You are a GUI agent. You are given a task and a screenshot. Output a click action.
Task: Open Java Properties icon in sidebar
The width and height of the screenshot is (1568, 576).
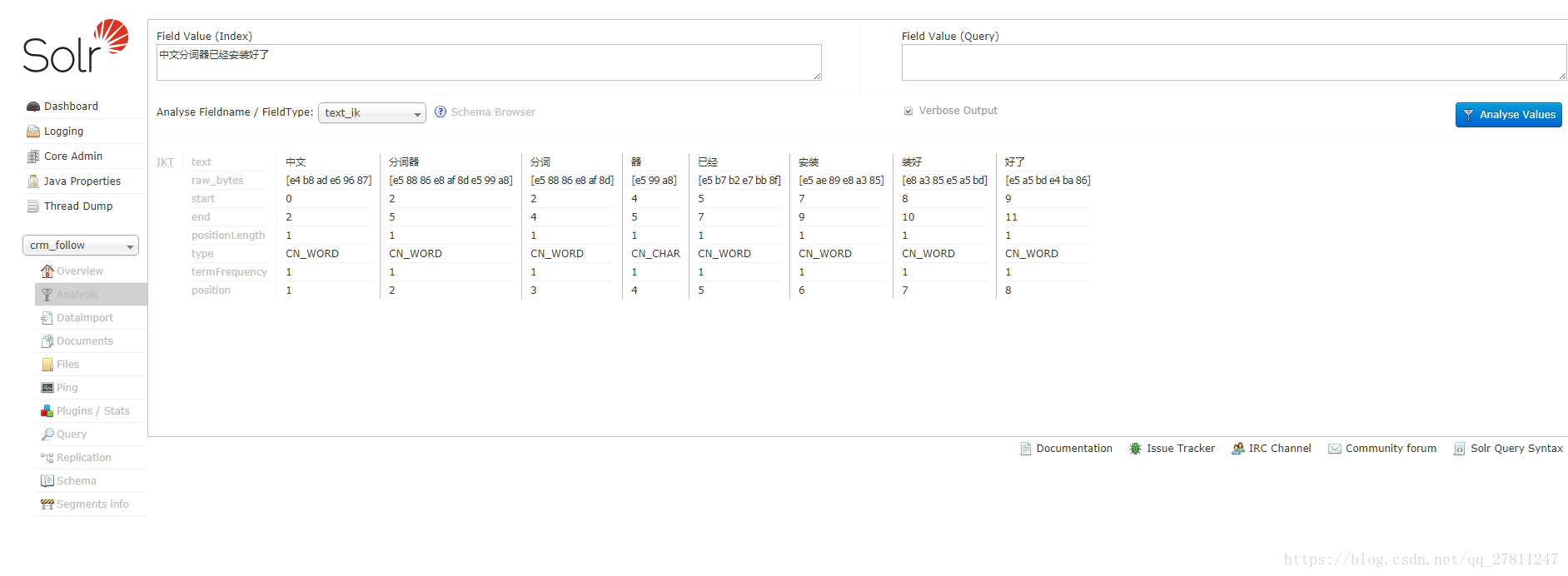33,181
